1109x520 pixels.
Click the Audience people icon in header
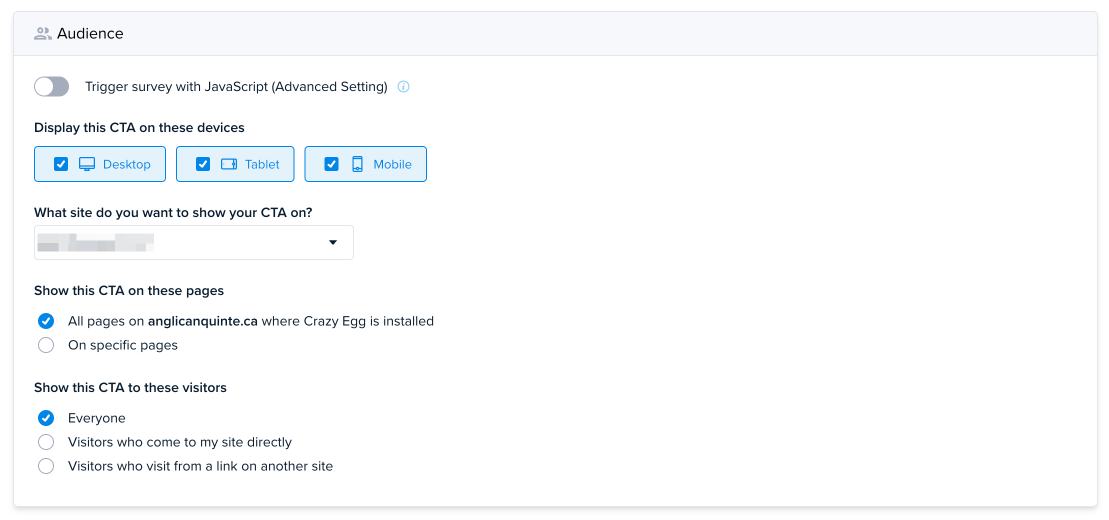[43, 33]
